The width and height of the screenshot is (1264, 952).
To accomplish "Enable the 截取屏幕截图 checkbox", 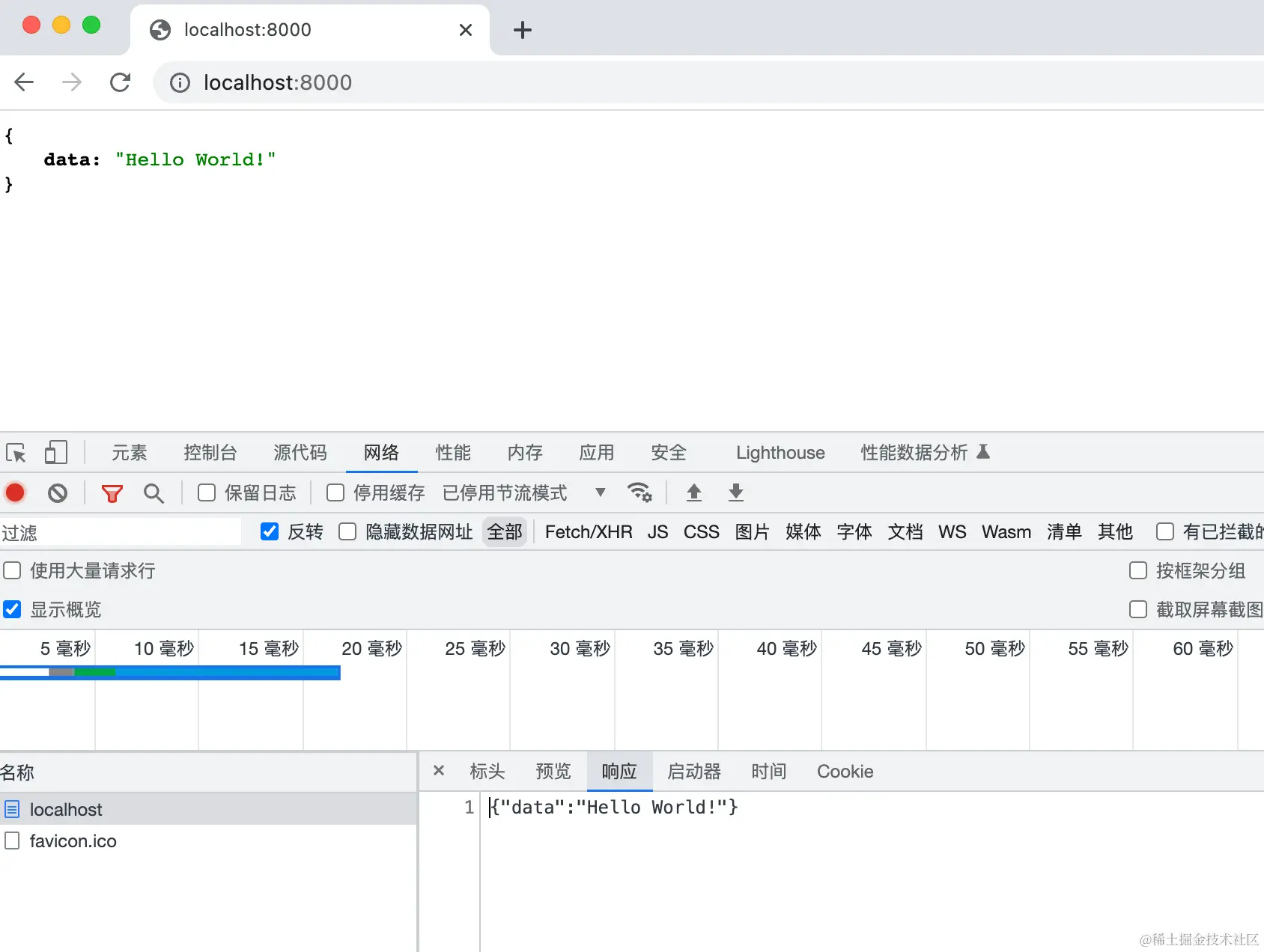I will pos(1138,609).
